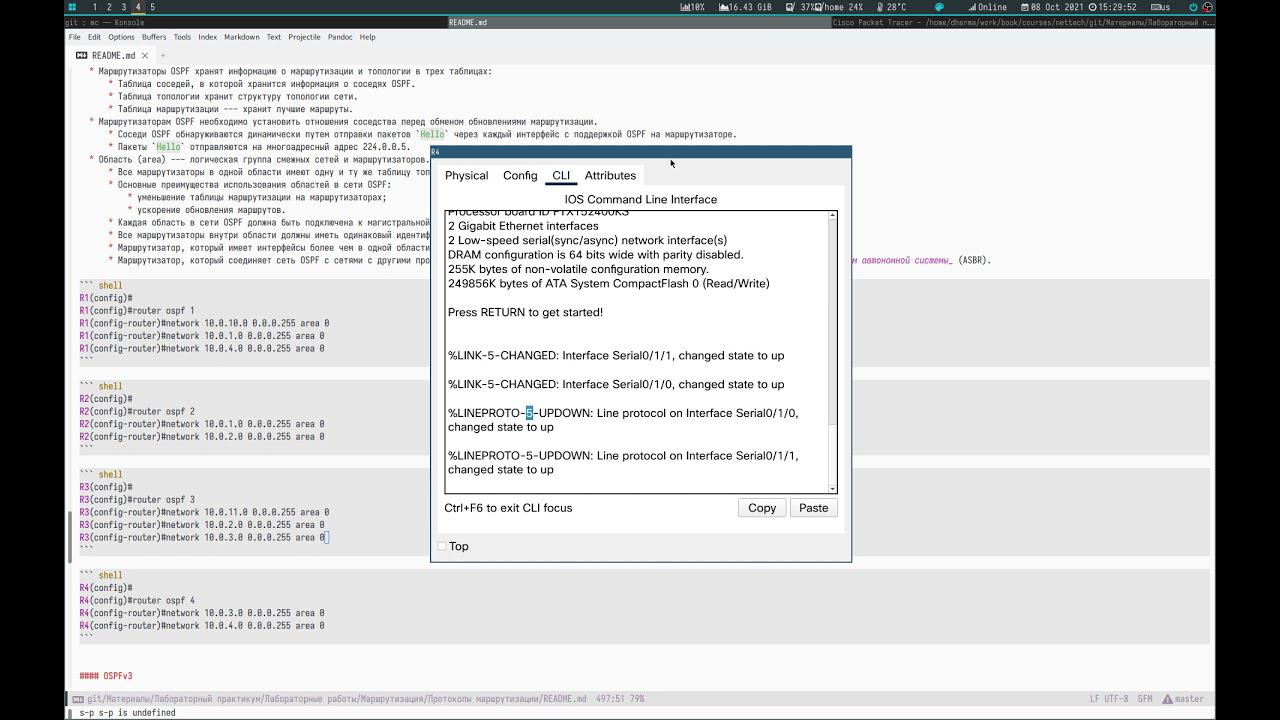Open the Pandoc menu

tap(340, 37)
